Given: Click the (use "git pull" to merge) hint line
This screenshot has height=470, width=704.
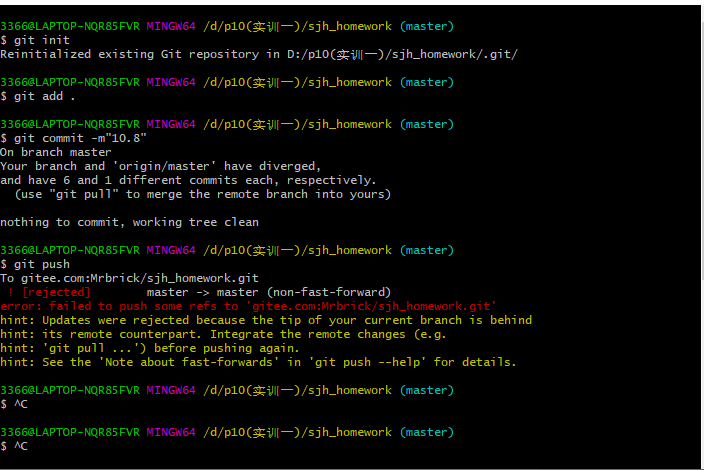Looking at the screenshot, I should pos(202,194).
